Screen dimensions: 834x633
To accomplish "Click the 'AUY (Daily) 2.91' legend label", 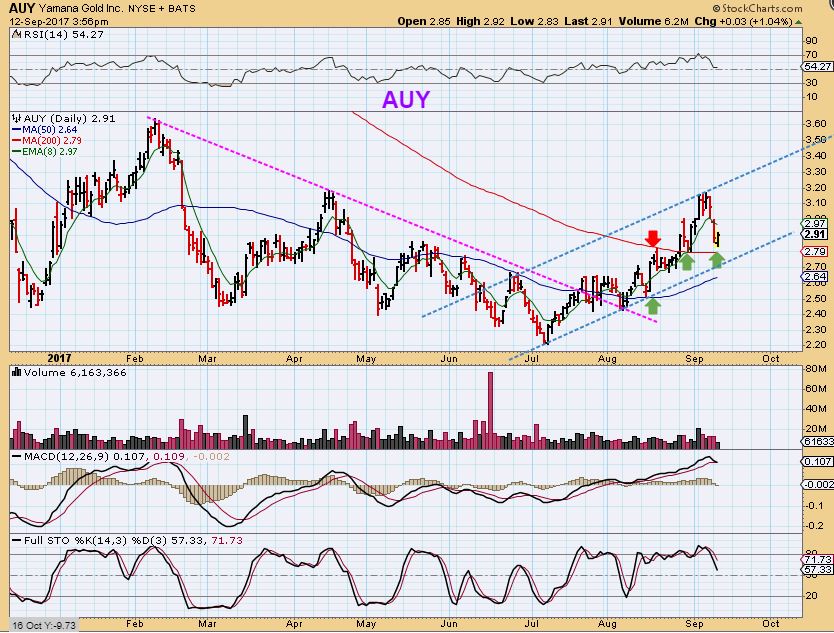I will [69, 118].
